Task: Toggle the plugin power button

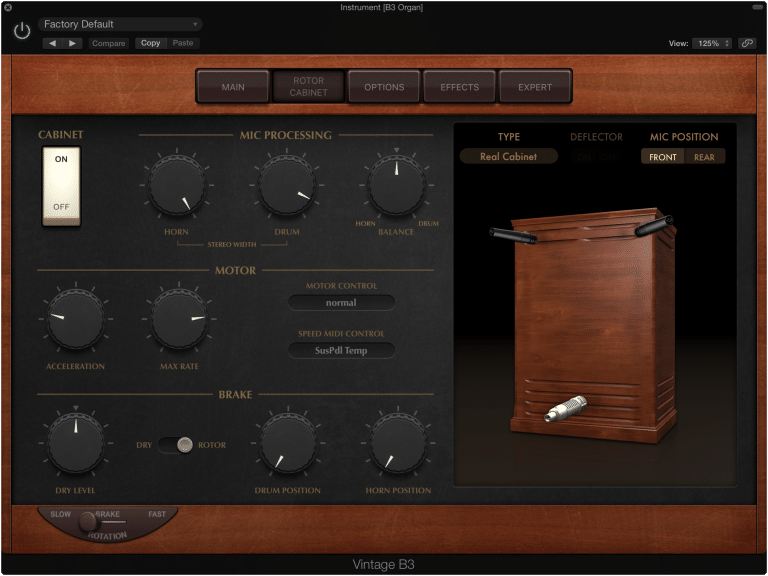Action: click(22, 31)
